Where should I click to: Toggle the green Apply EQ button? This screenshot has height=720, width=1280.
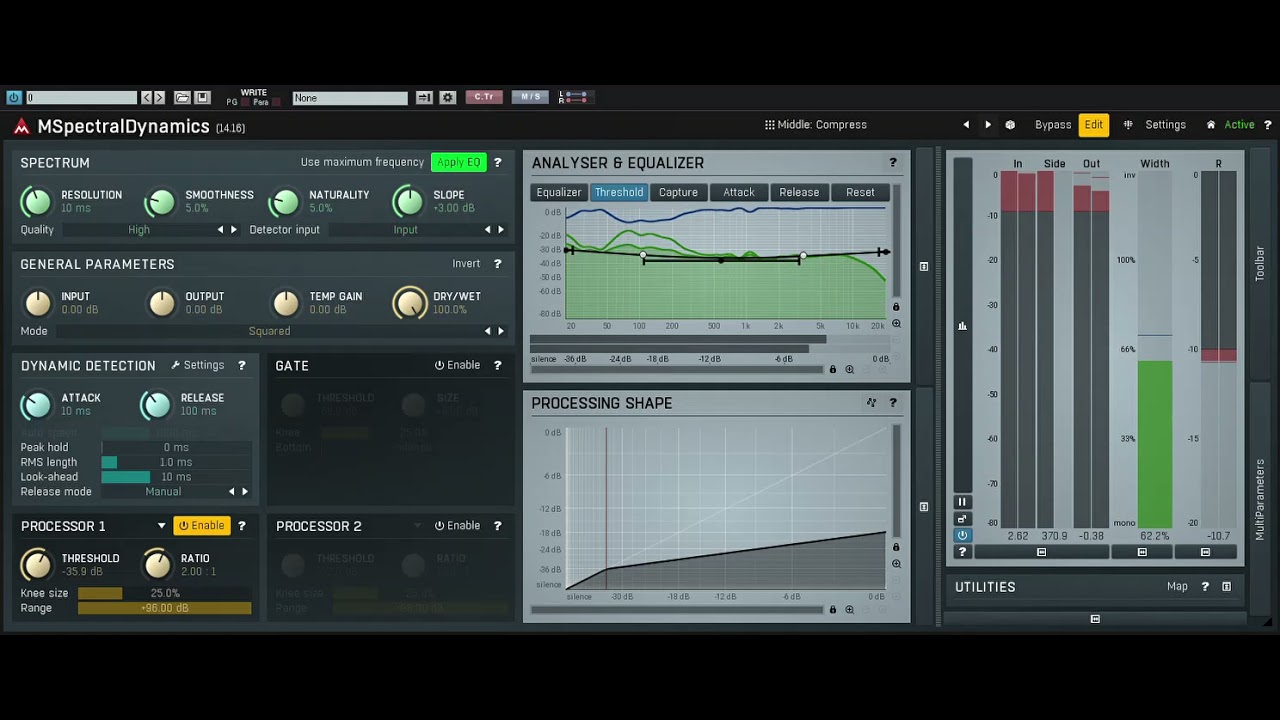(x=458, y=163)
